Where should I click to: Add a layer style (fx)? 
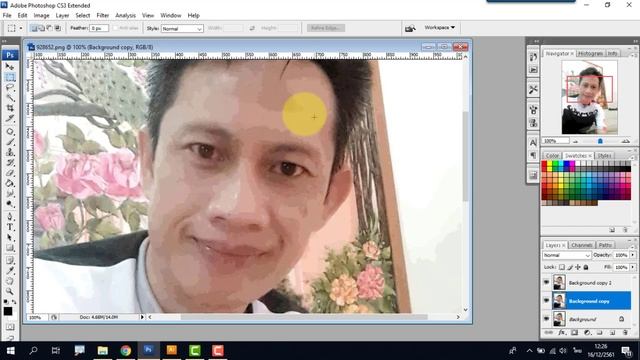pos(562,333)
